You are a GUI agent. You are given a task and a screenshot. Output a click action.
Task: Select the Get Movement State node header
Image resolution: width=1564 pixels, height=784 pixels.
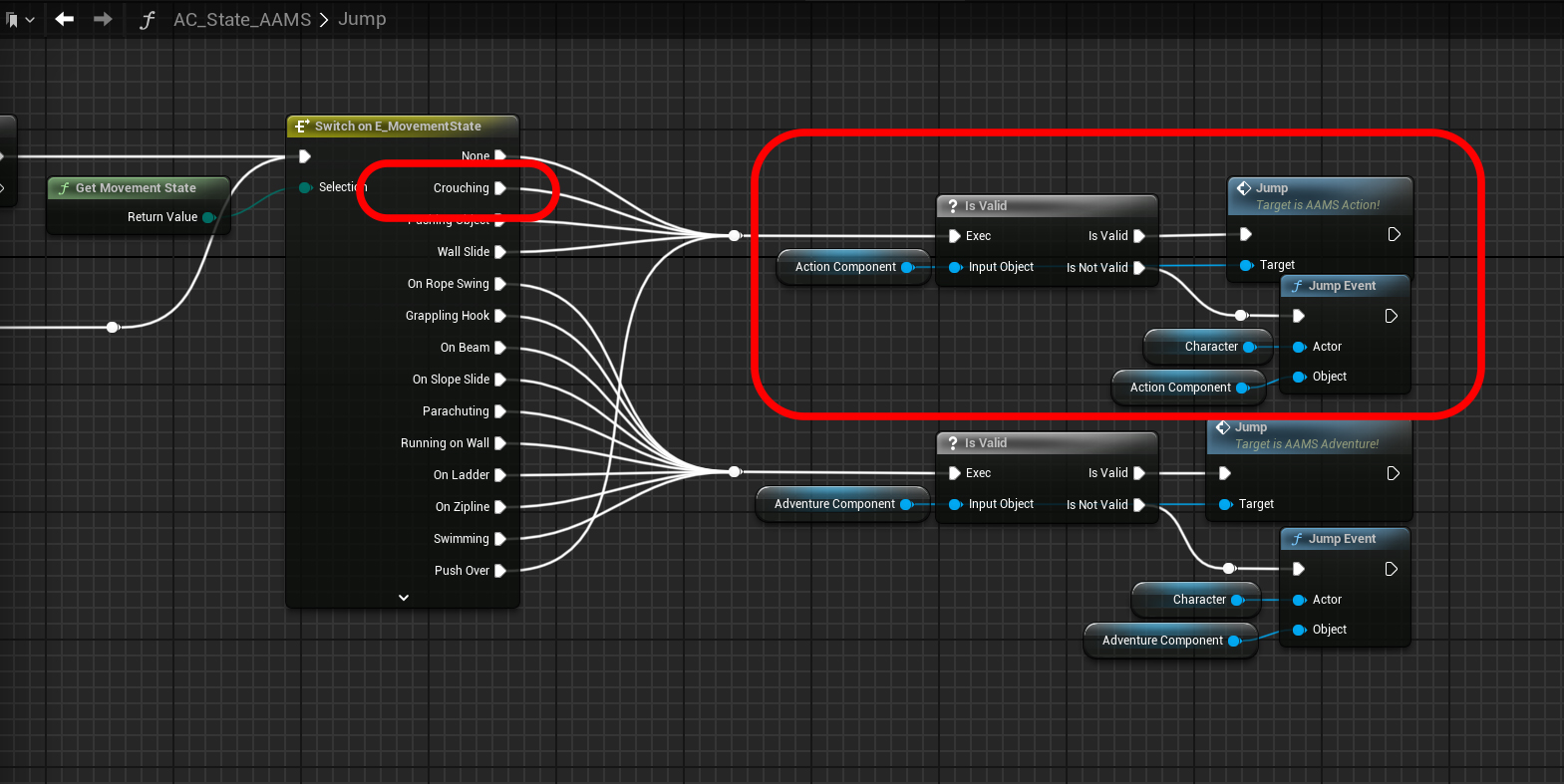click(x=136, y=188)
